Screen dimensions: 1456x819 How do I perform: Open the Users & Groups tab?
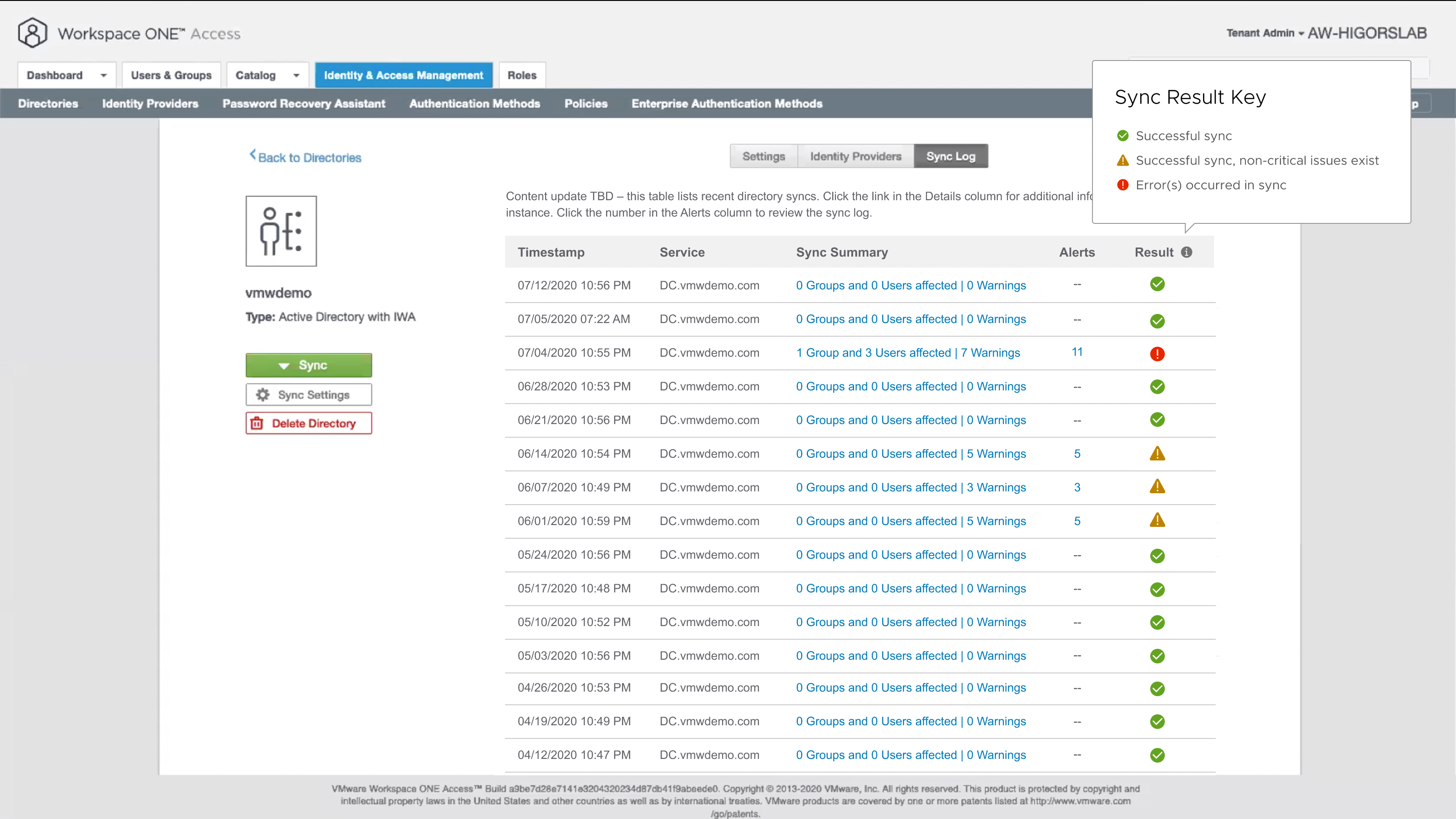click(x=171, y=75)
